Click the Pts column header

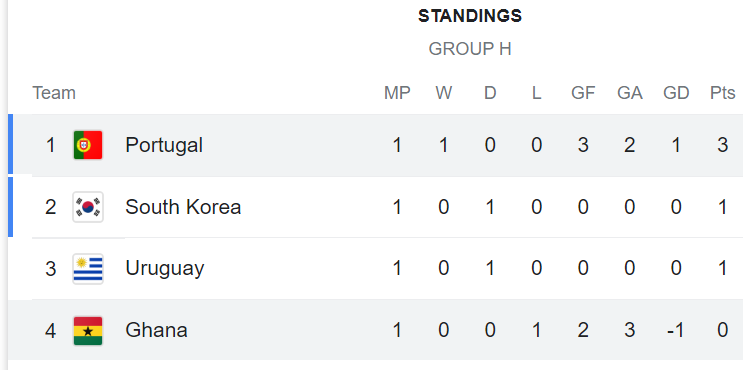[x=723, y=93]
